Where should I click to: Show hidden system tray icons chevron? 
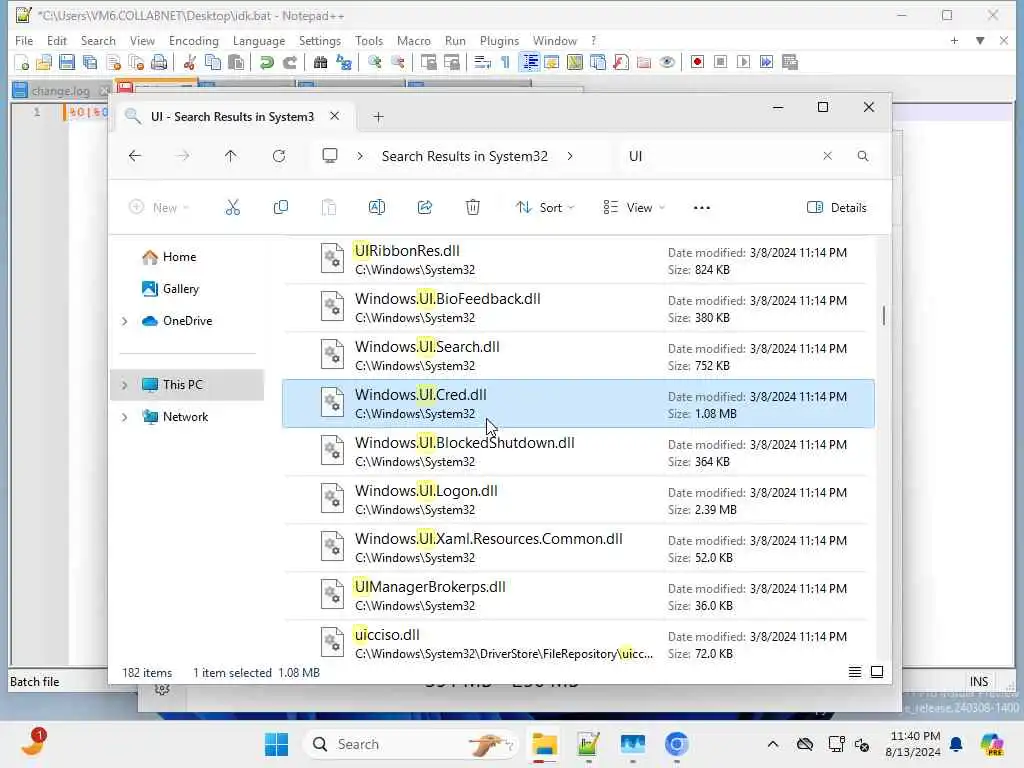(773, 744)
